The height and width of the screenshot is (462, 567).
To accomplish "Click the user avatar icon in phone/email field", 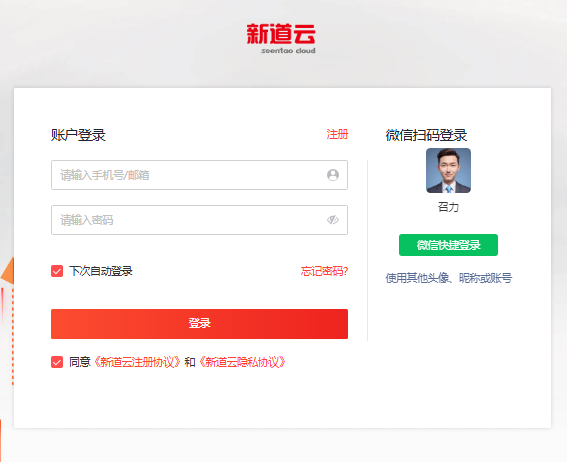I will point(333,175).
